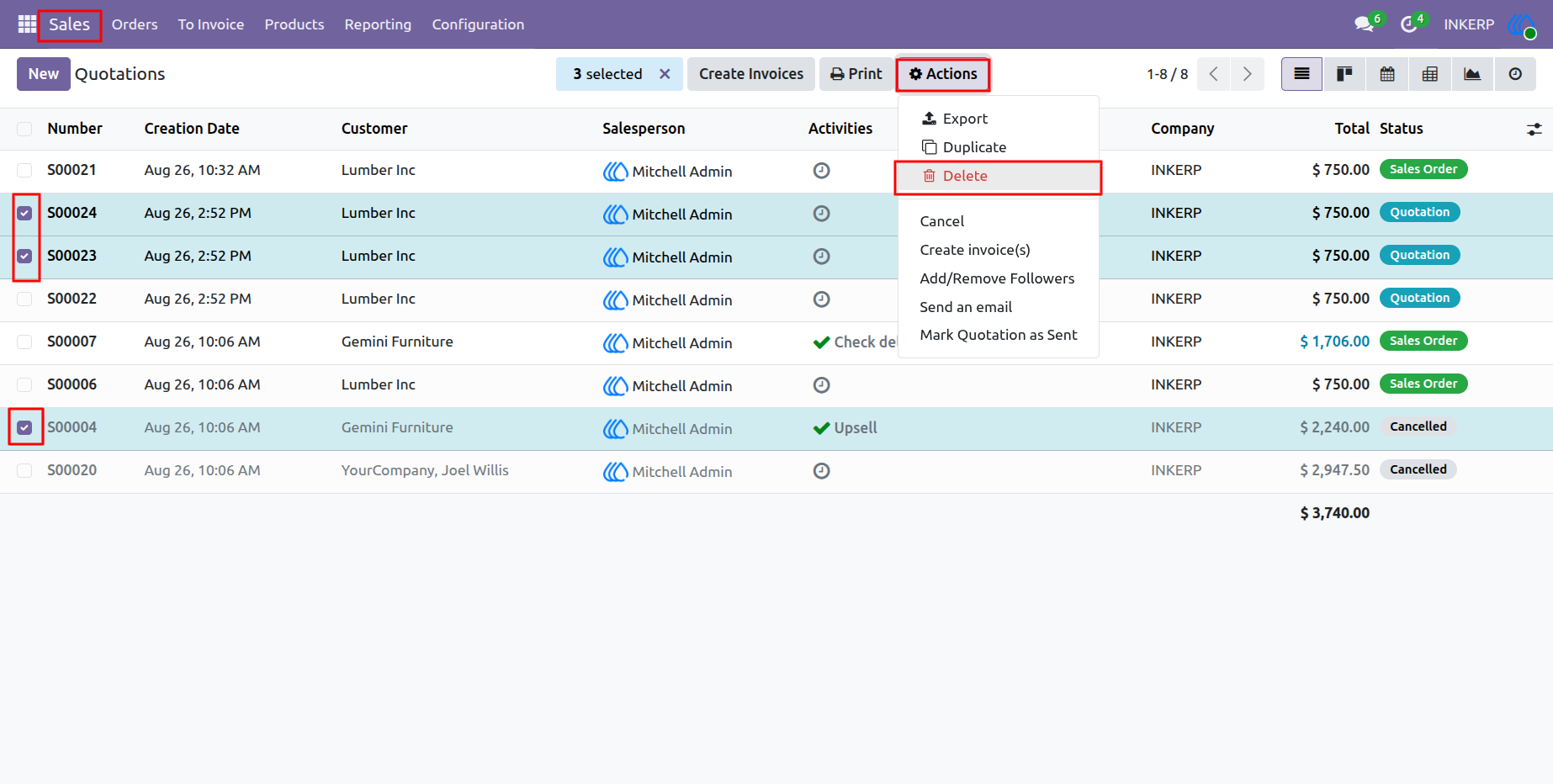
Task: Go to next page of records
Action: 1248,74
